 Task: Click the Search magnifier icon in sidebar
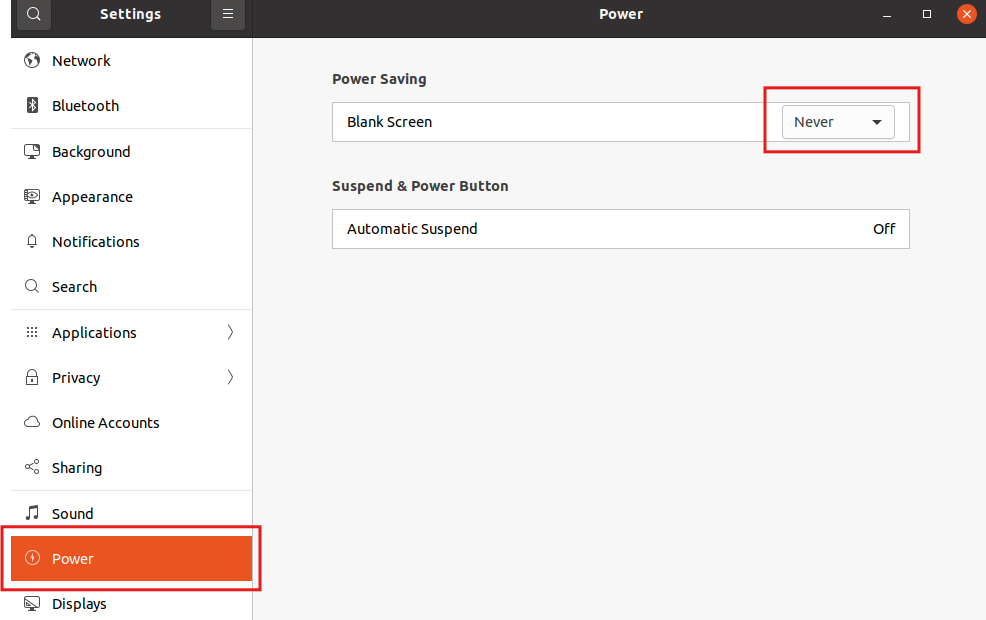point(32,287)
